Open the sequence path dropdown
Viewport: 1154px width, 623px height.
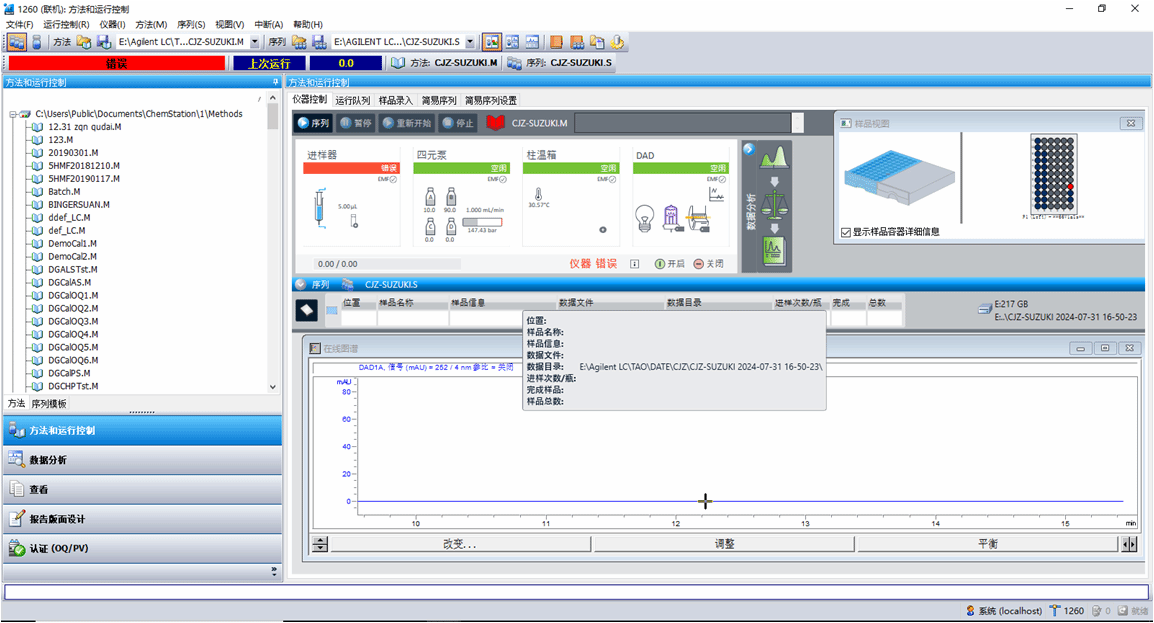click(470, 42)
